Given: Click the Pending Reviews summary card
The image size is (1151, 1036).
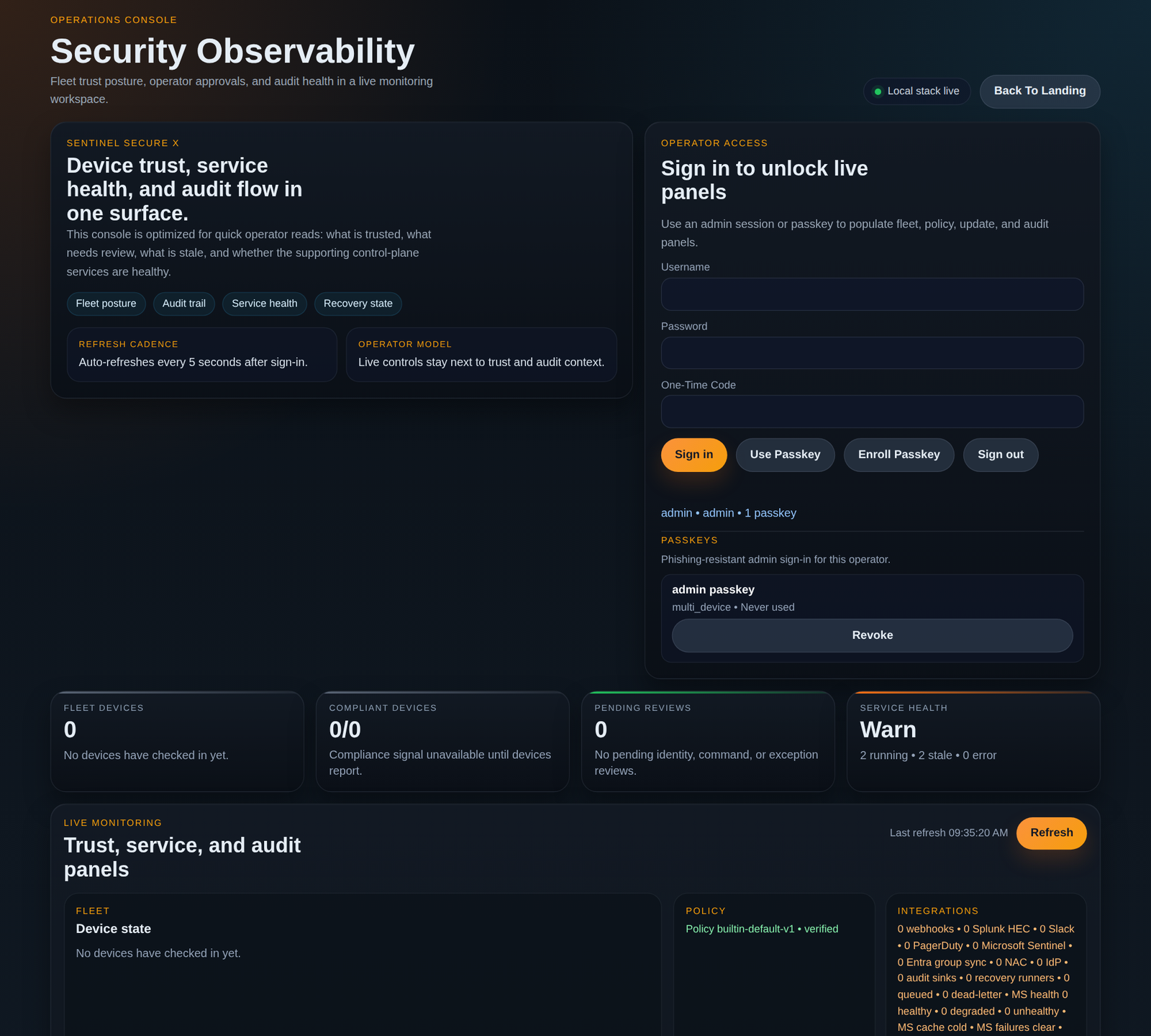Looking at the screenshot, I should pyautogui.click(x=707, y=741).
